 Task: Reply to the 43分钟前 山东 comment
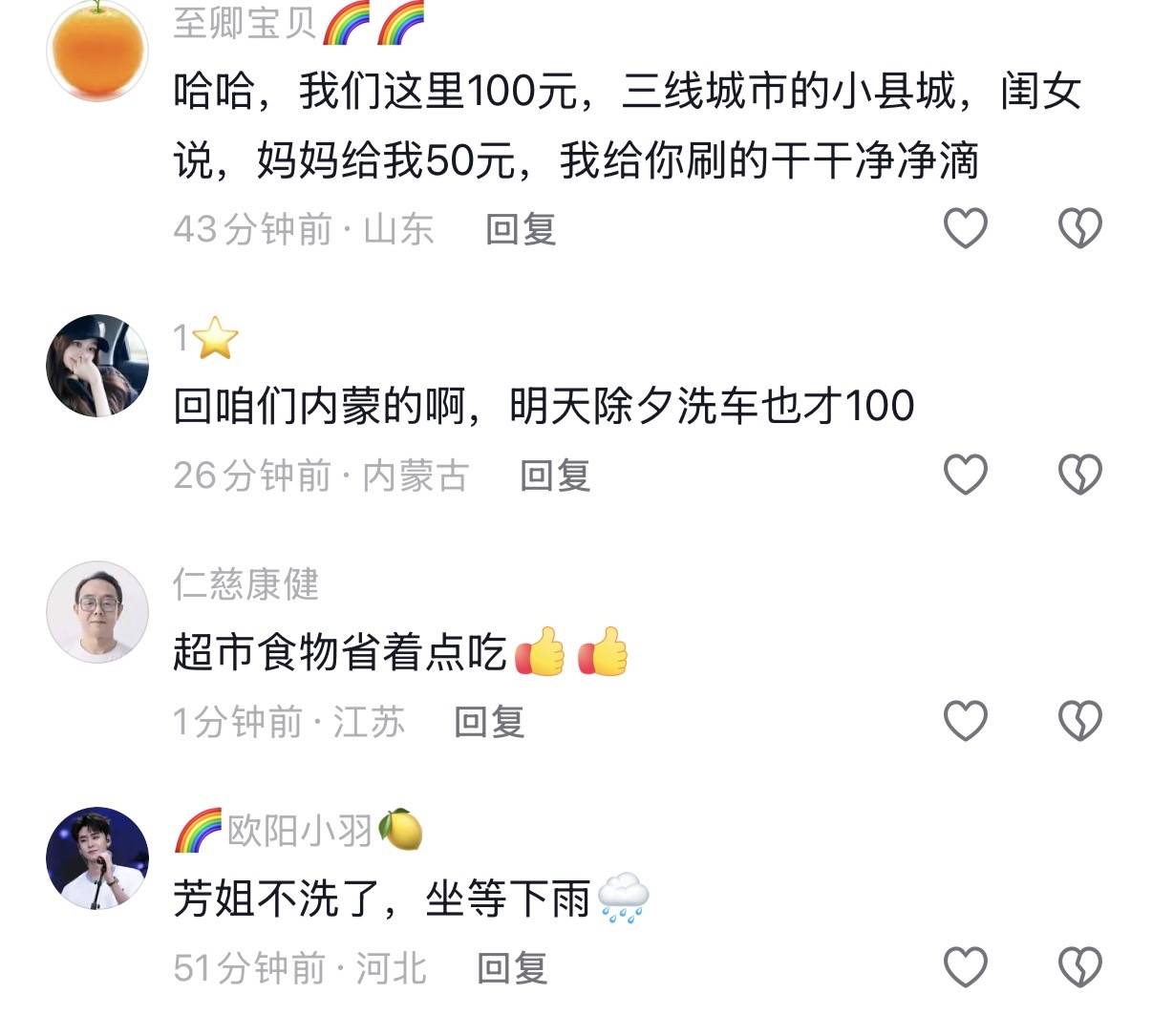tap(521, 229)
